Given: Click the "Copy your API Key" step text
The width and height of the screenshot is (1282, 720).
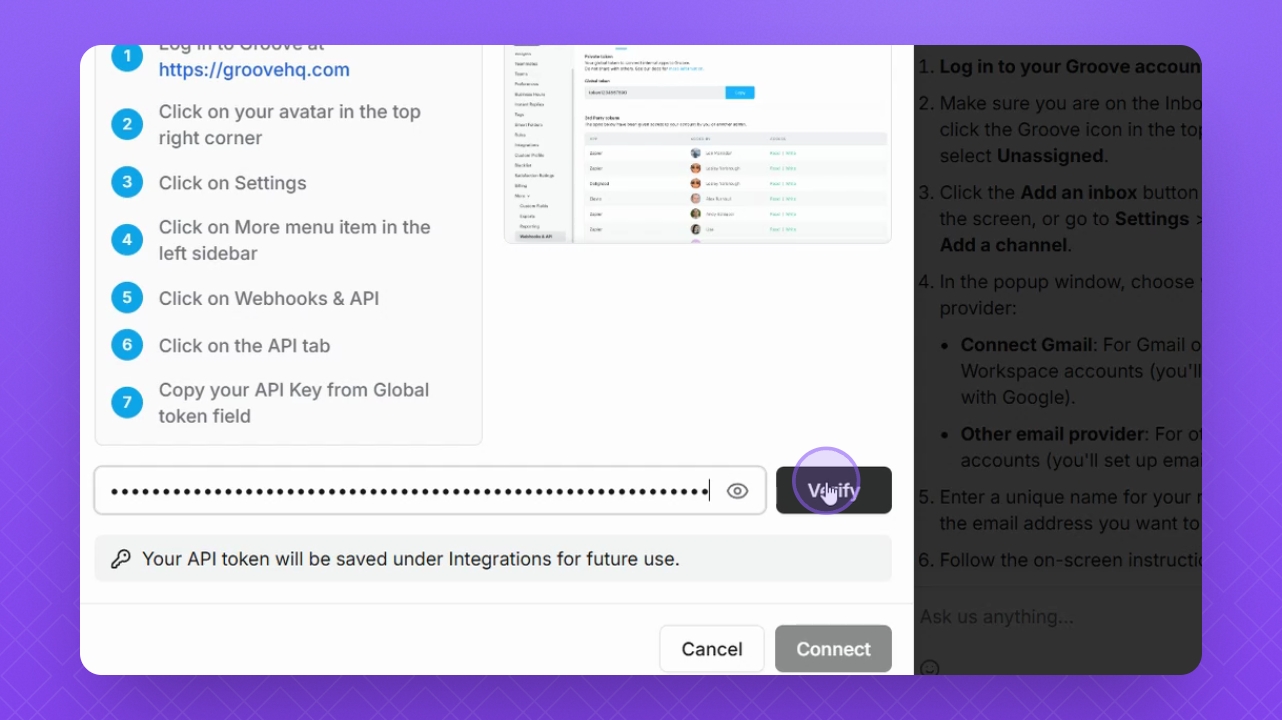Looking at the screenshot, I should 294,403.
